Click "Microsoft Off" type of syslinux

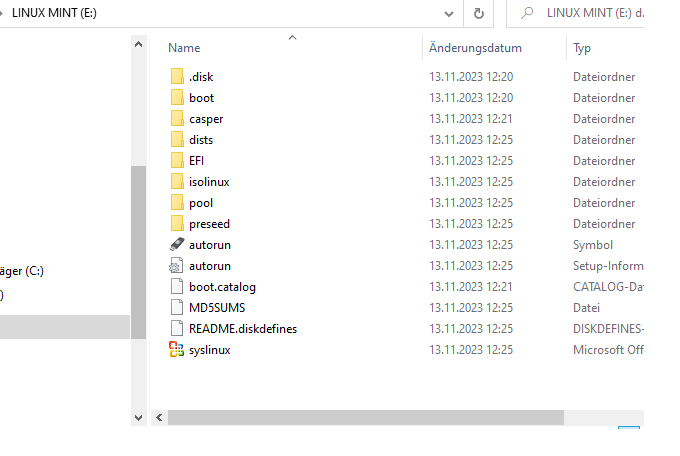coord(608,350)
